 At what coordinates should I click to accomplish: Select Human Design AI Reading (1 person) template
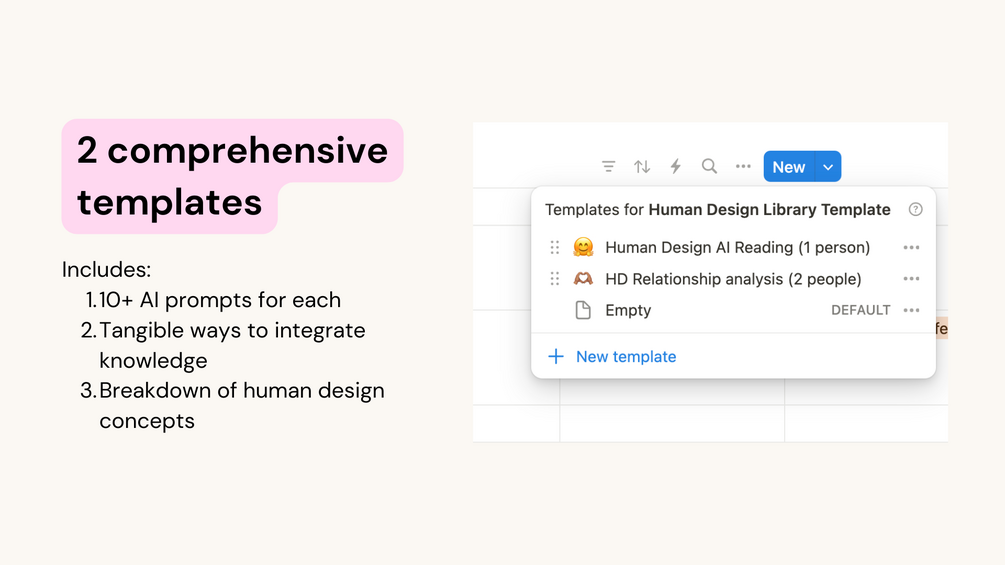[x=737, y=247]
